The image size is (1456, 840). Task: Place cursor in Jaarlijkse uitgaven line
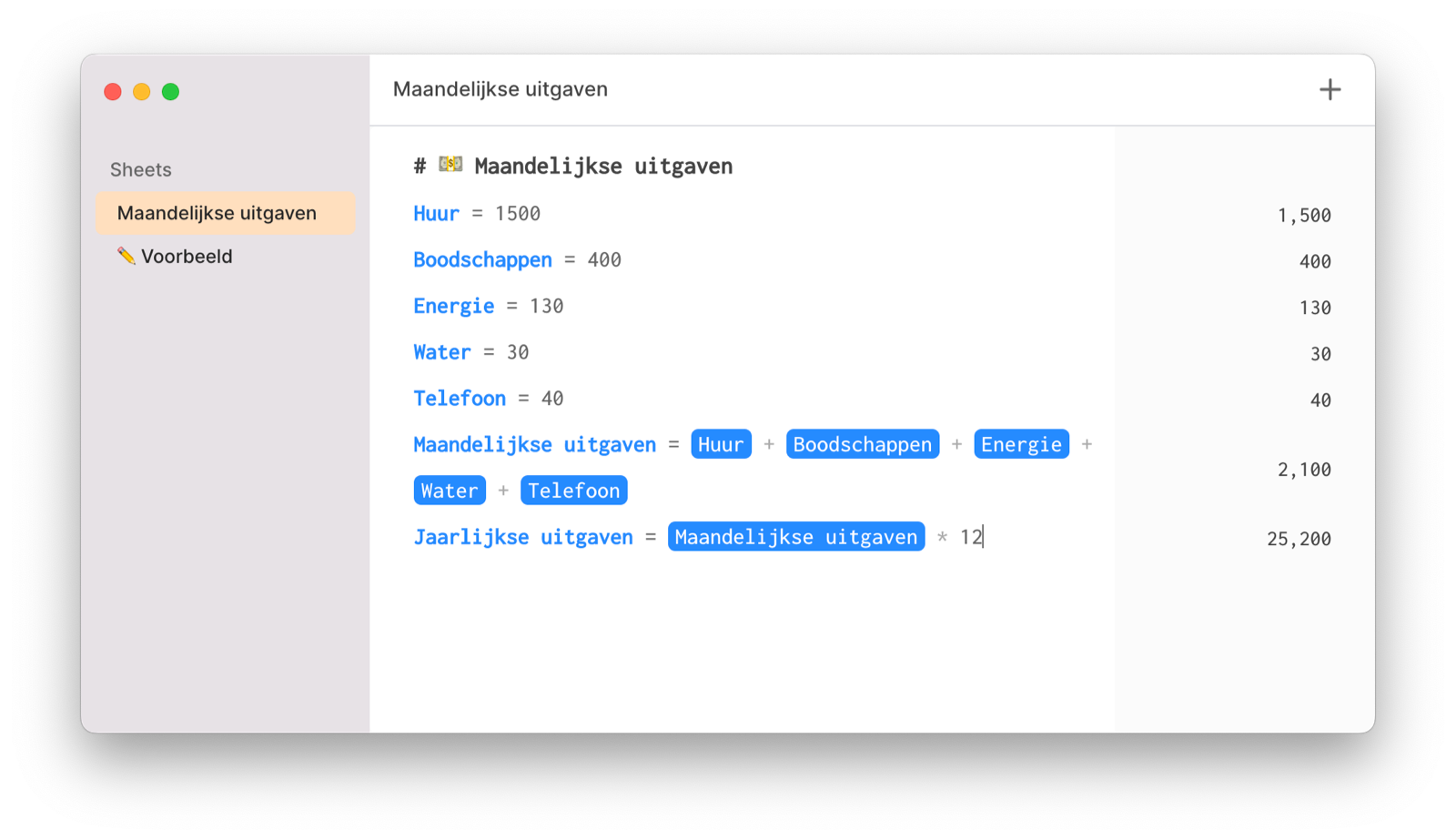click(698, 537)
